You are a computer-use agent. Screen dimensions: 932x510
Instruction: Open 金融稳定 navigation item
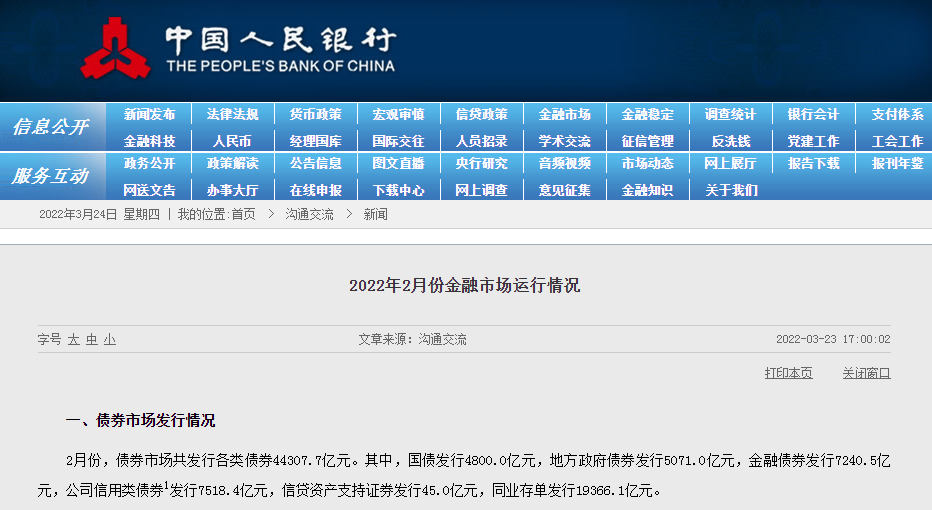click(647, 114)
